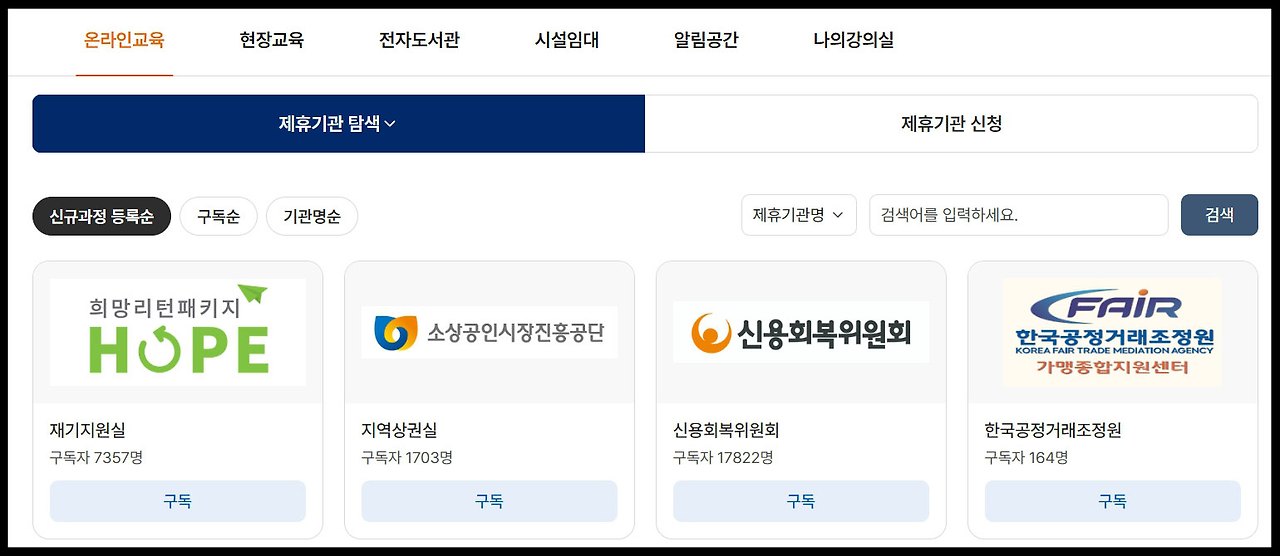Click the 구독자 7357명 count
Viewport: 1280px width, 556px height.
(x=96, y=458)
